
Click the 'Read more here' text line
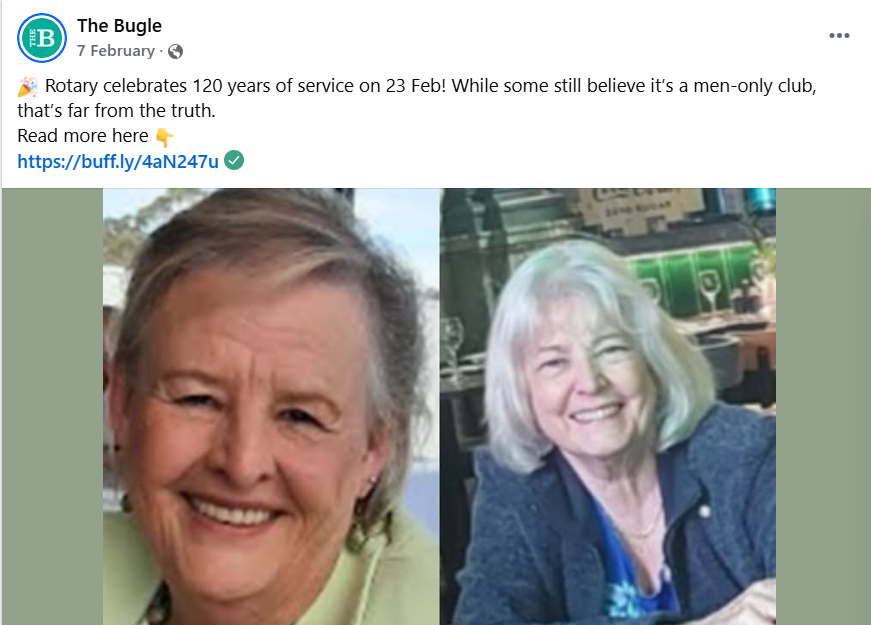click(x=83, y=136)
